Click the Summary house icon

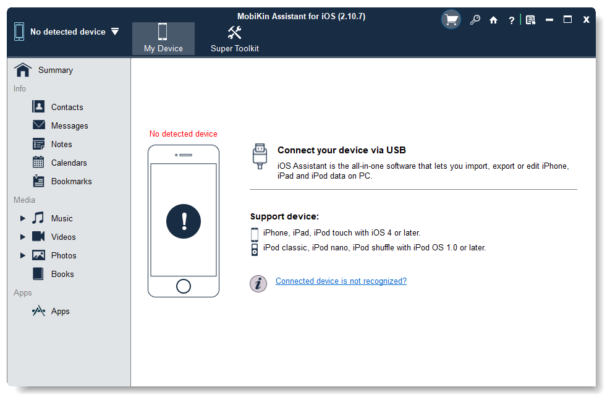coord(23,70)
